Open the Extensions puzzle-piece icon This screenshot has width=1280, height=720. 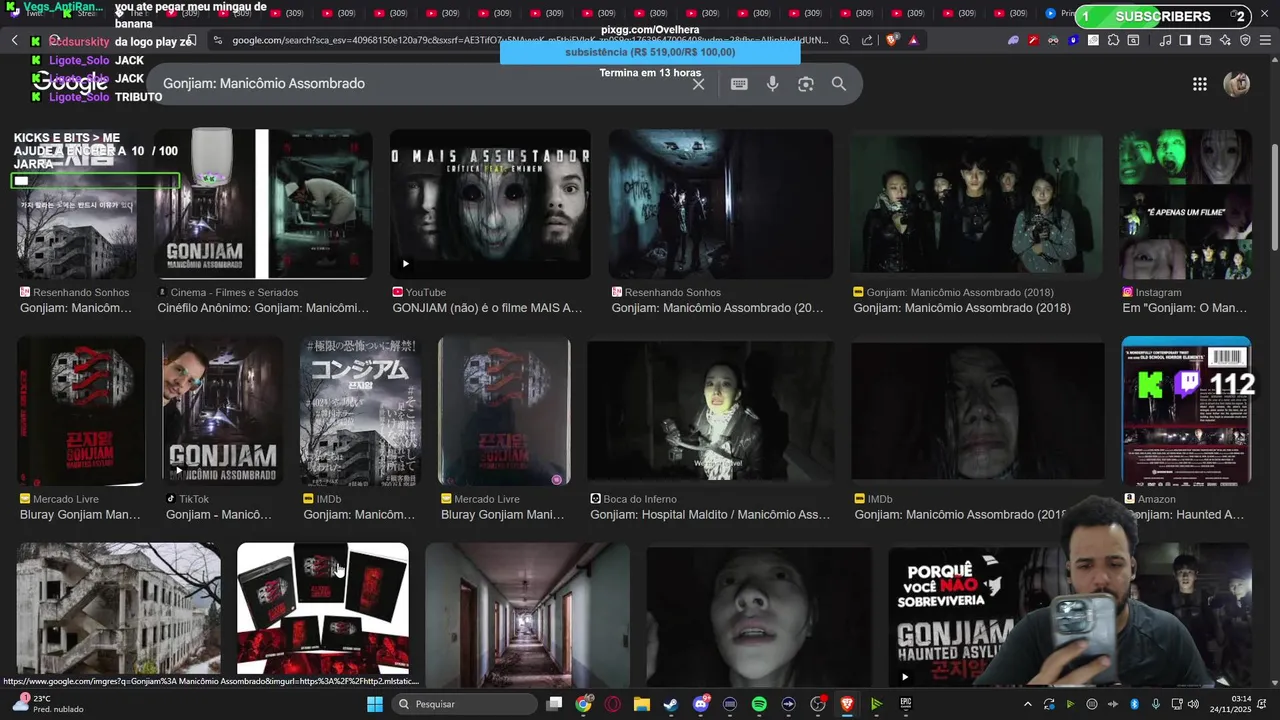pos(1113,40)
